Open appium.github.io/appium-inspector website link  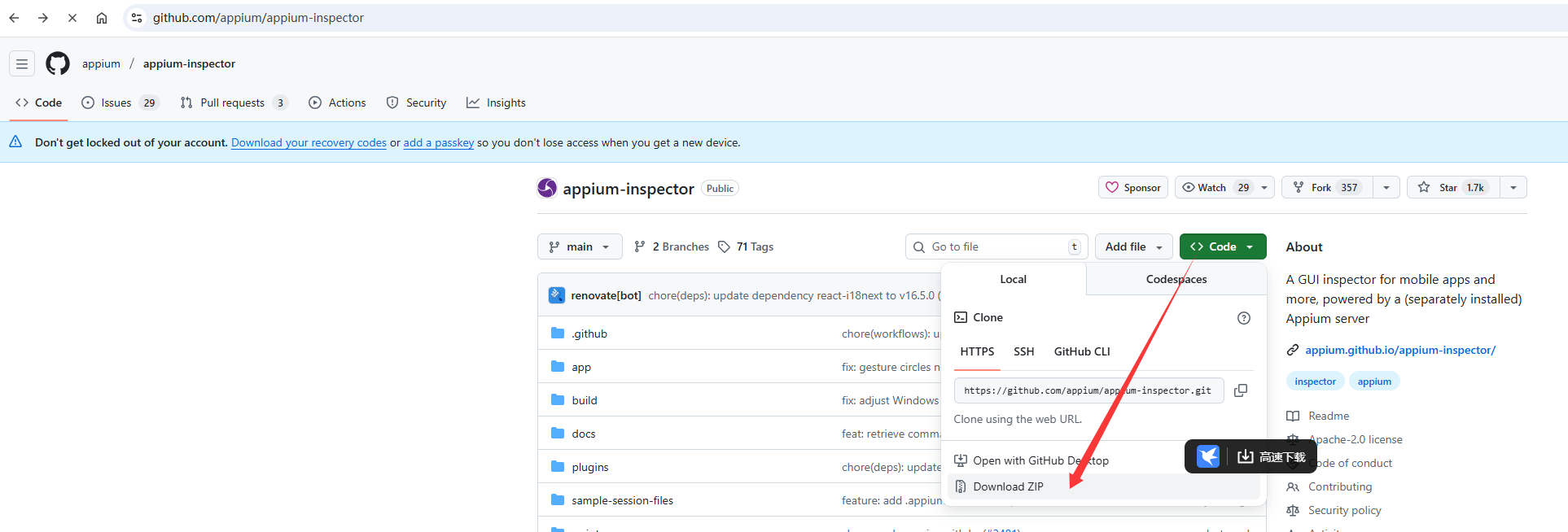click(1400, 350)
